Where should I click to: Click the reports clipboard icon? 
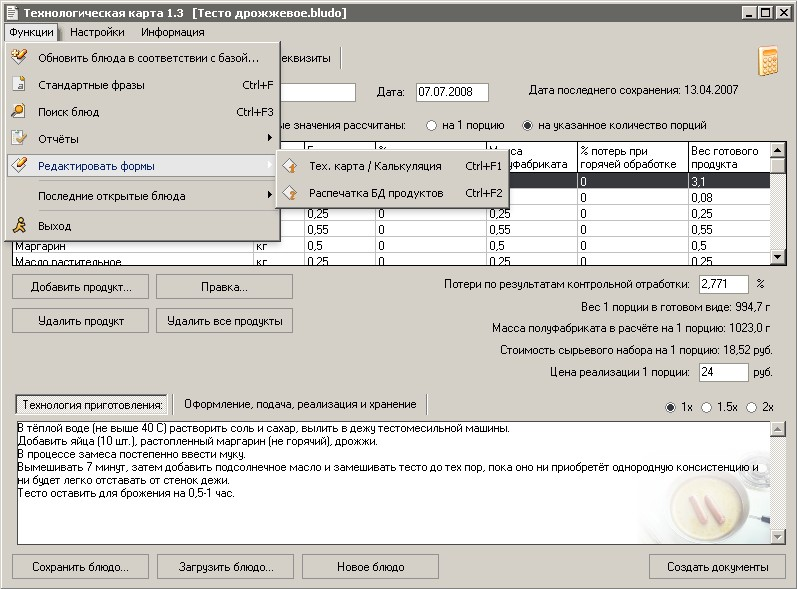pos(18,138)
